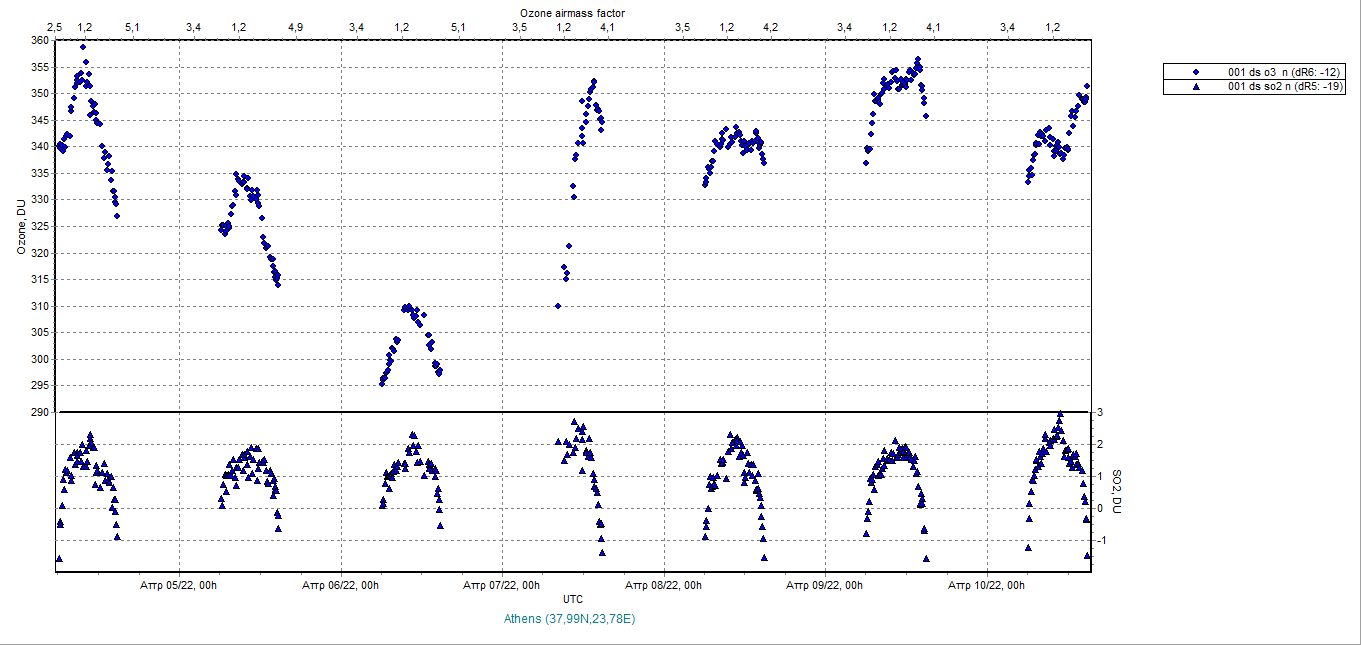Screen dimensions: 1361x645
Task: Click the triangle marker in the so2 legend entry
Action: [x=1196, y=87]
